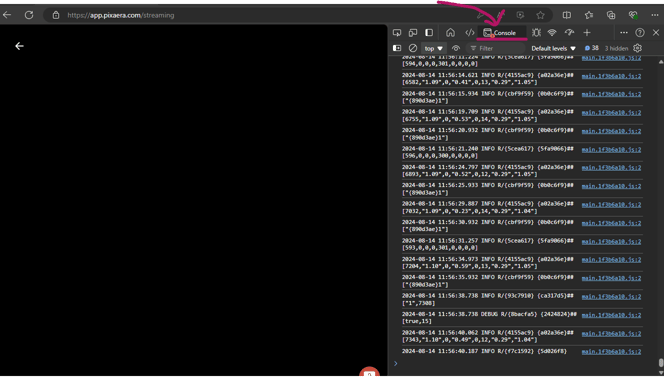This screenshot has width=664, height=392.
Task: Open DevTools help question mark icon
Action: 640,33
